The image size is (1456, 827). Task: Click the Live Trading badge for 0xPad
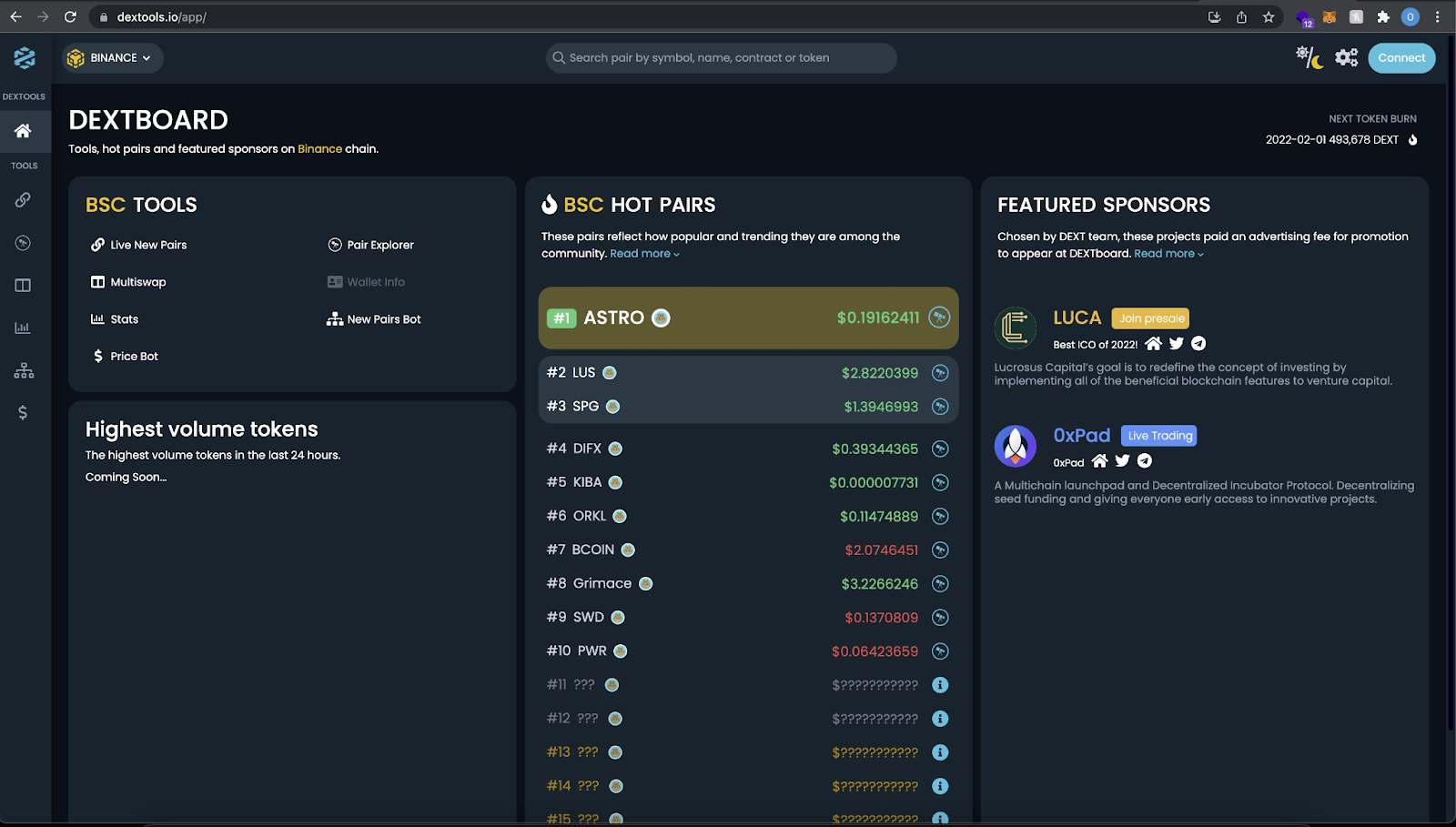coord(1159,436)
